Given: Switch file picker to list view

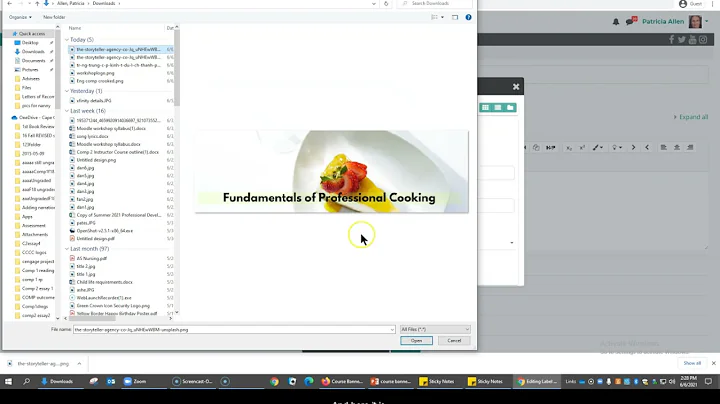Looking at the screenshot, I should 498,107.
